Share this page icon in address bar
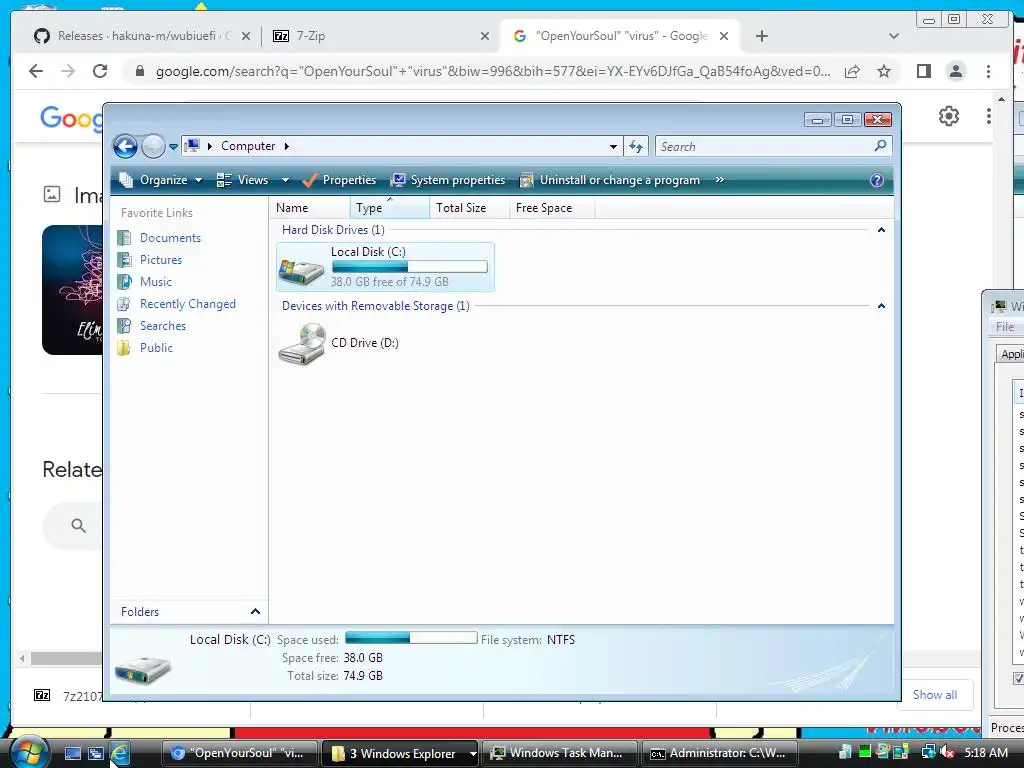The image size is (1024, 768). pos(852,71)
